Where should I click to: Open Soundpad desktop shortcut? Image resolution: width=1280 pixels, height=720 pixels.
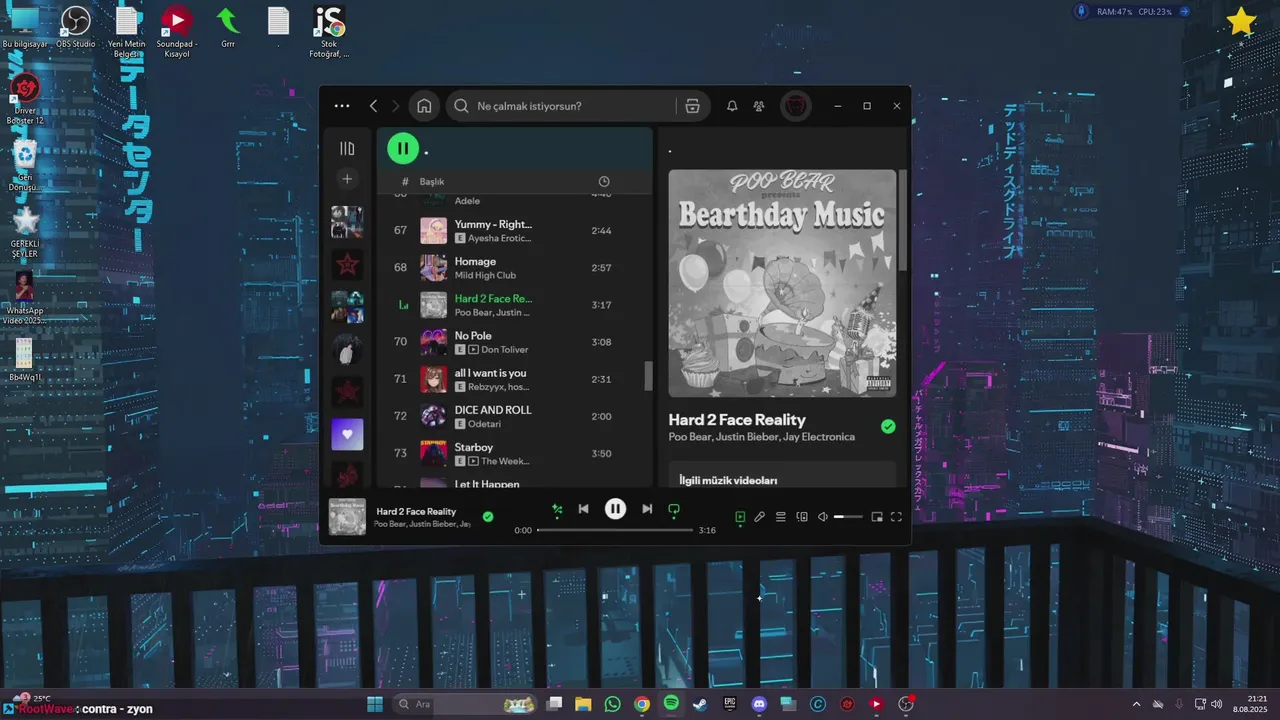(x=177, y=31)
